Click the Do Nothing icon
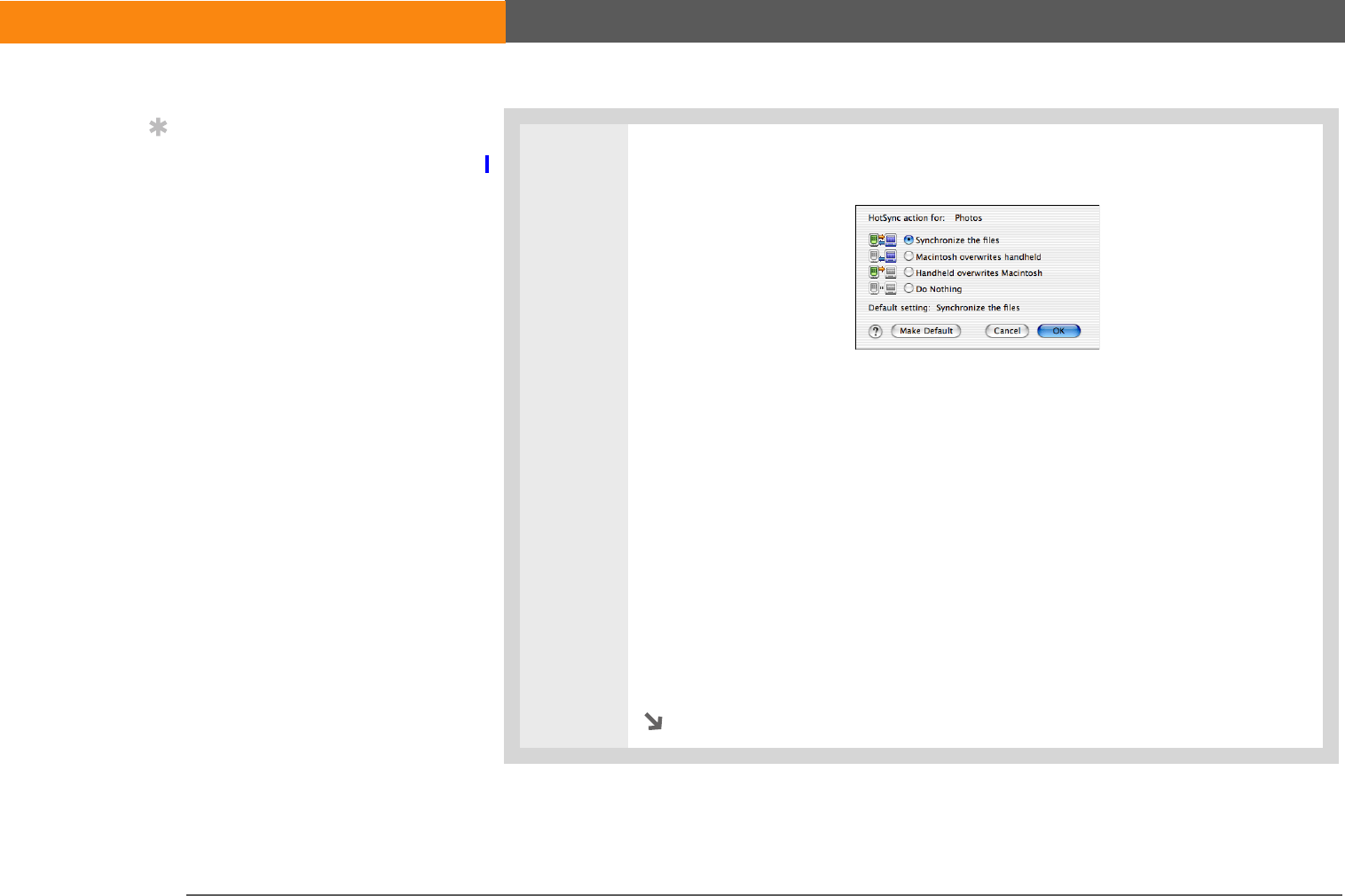 [883, 288]
